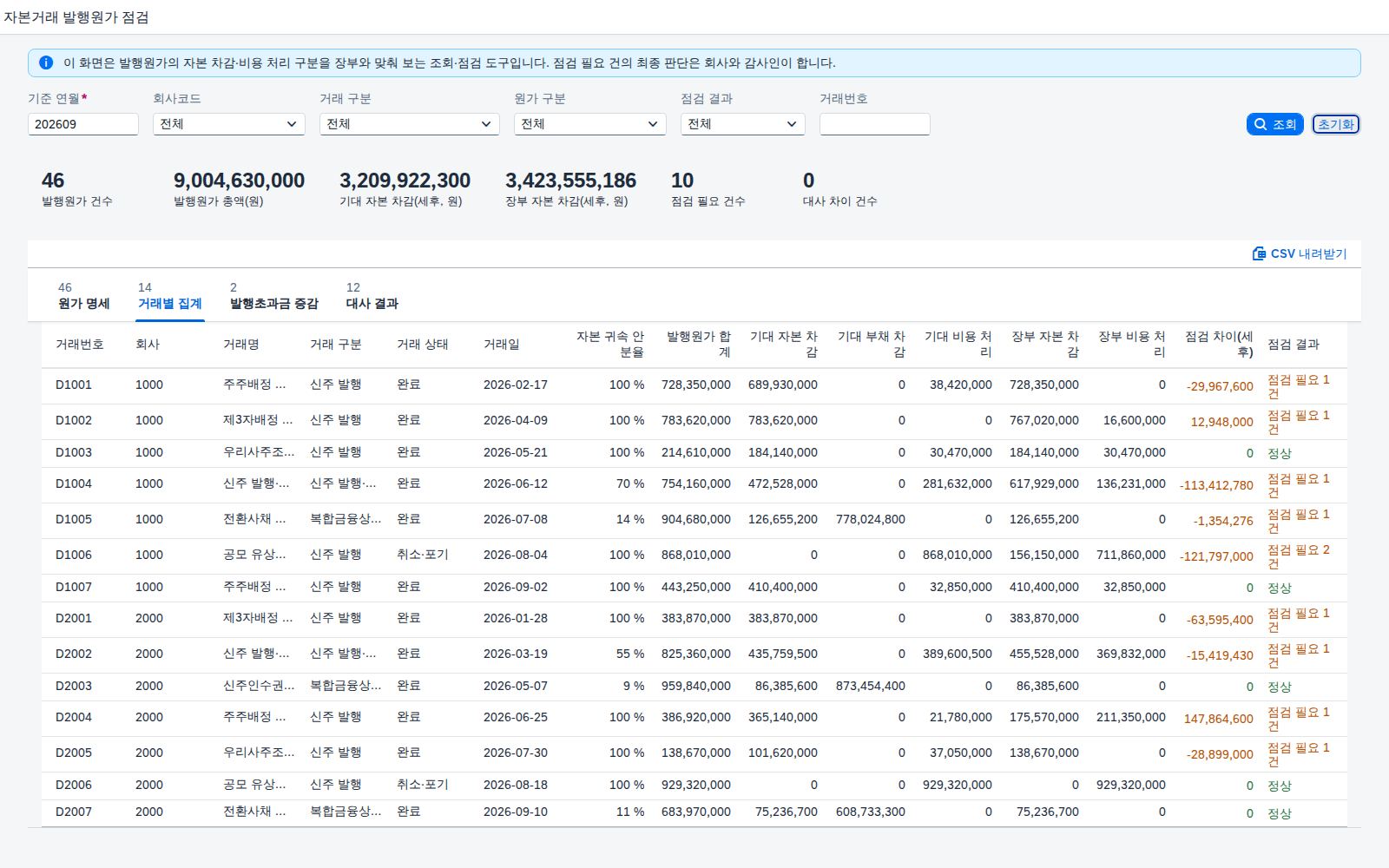Click transaction number D1006

click(x=74, y=555)
